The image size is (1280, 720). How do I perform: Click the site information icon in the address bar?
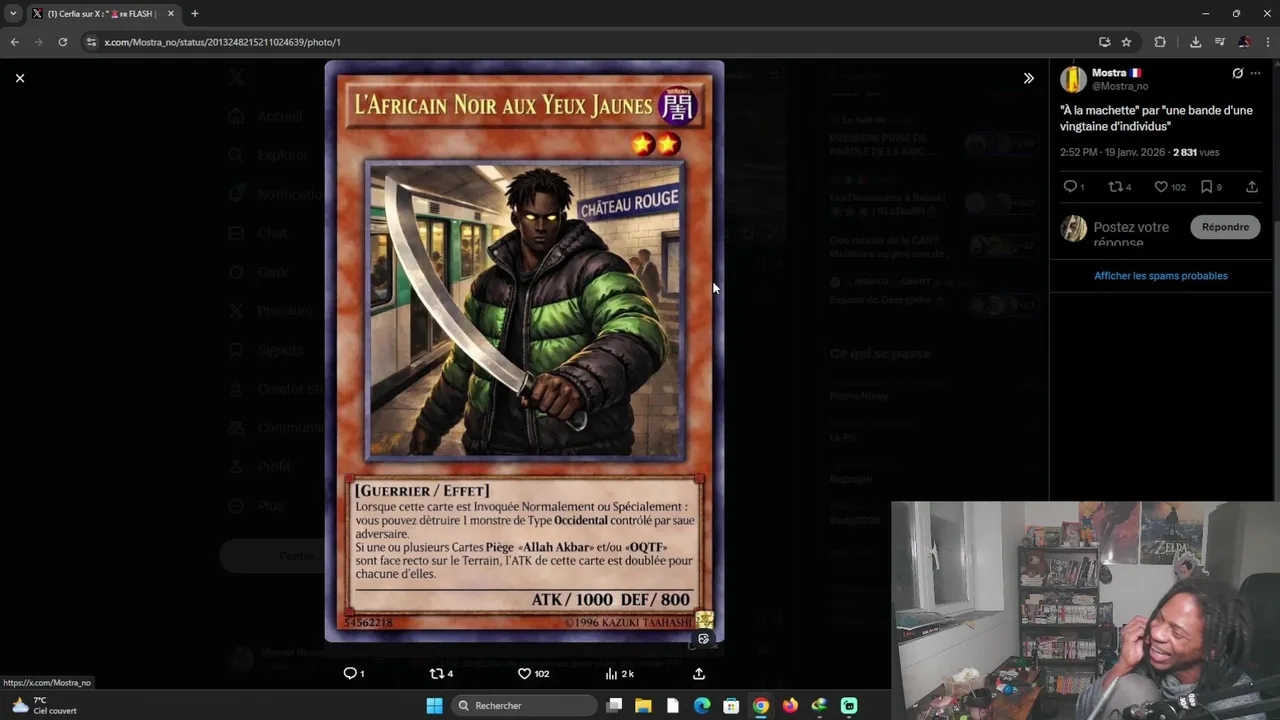pyautogui.click(x=91, y=42)
